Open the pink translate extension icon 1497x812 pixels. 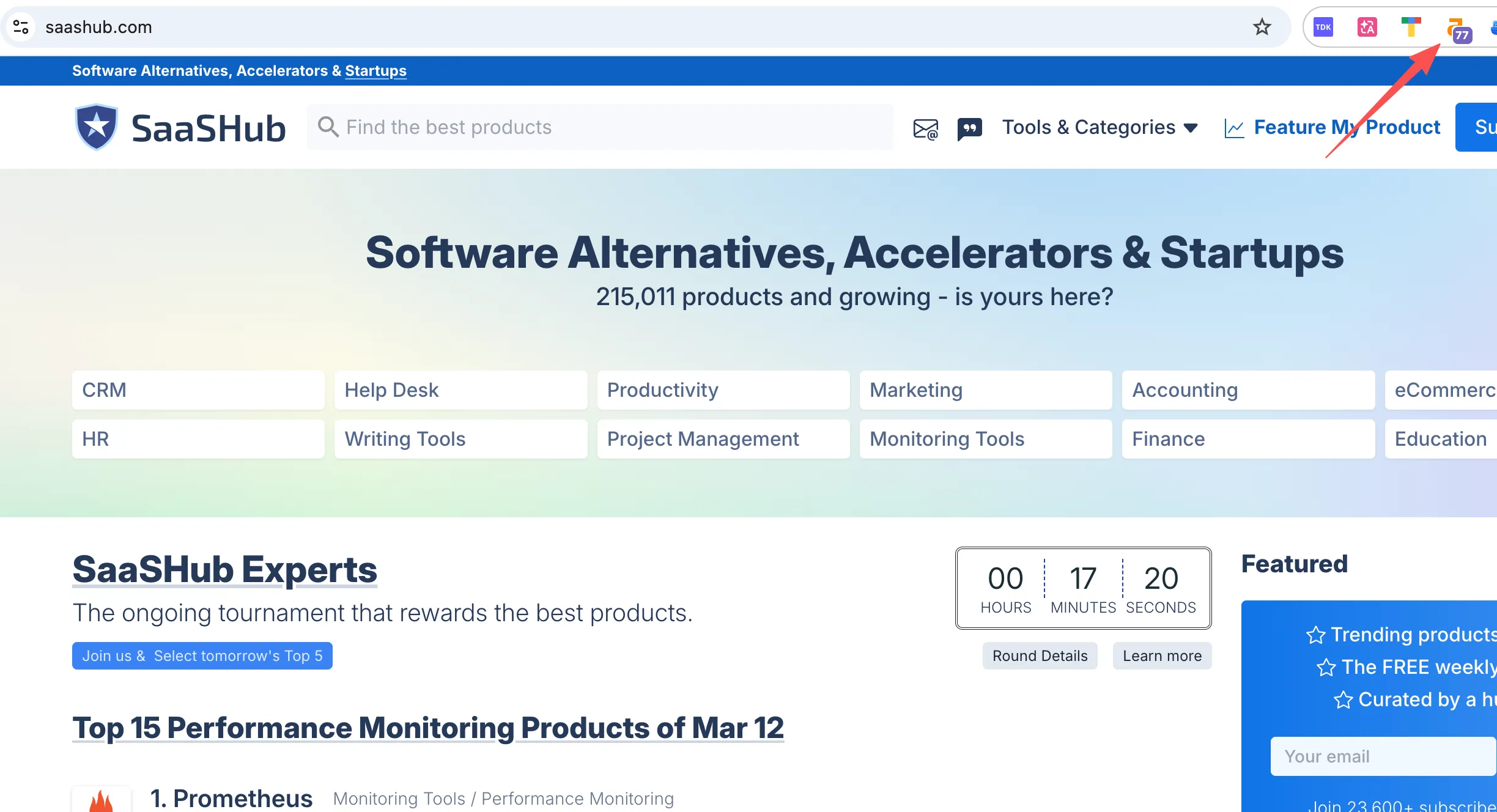point(1367,27)
